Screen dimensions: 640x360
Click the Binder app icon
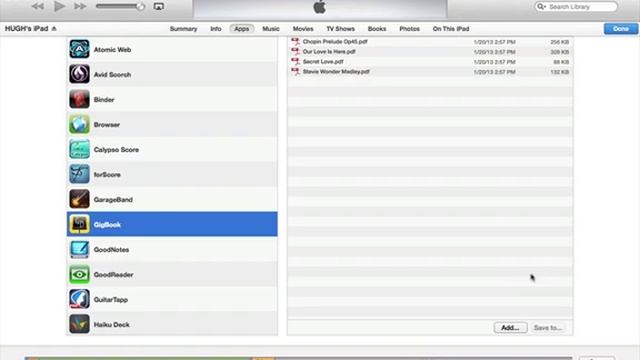pos(79,99)
